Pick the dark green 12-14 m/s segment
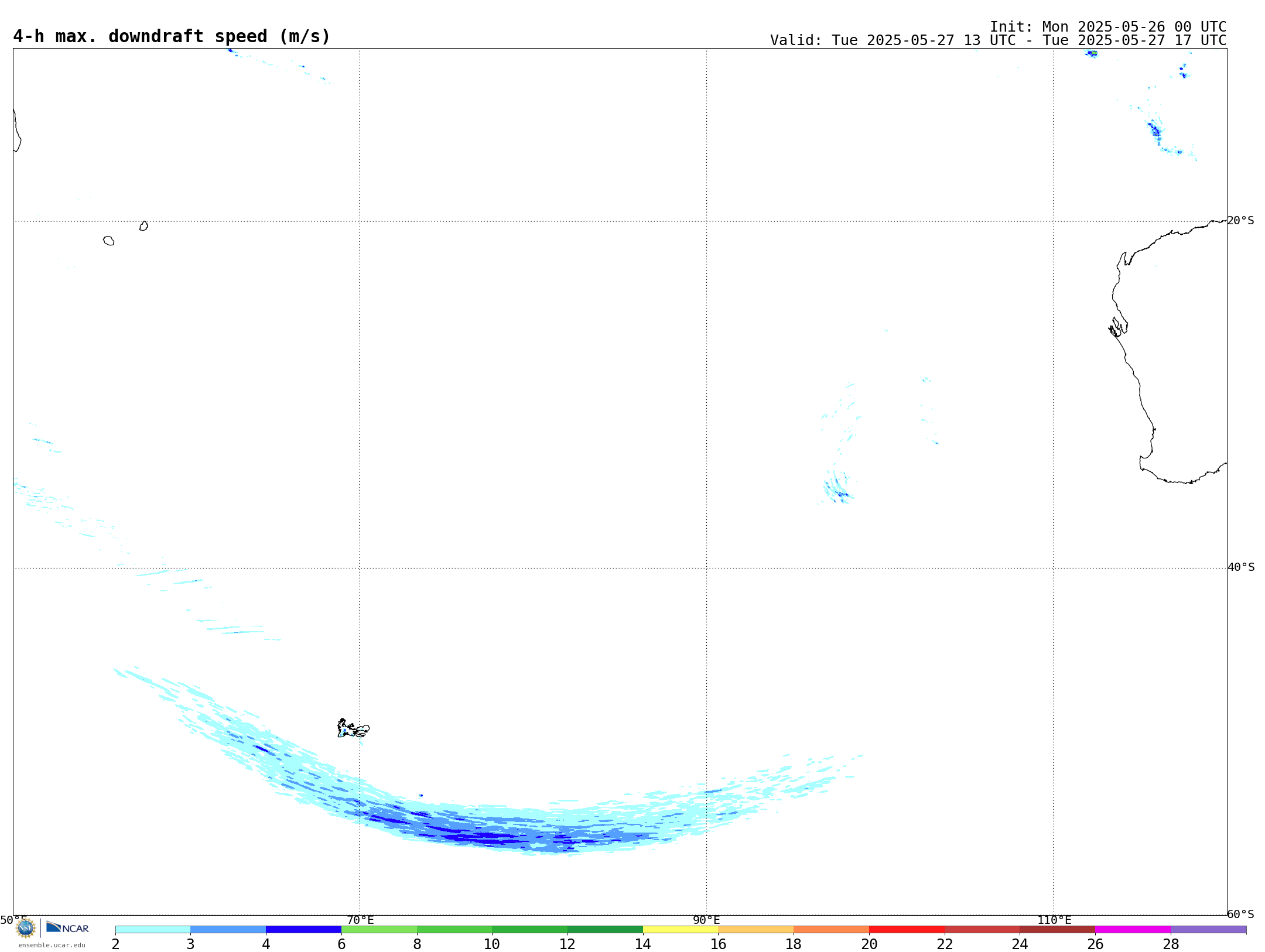This screenshot has height=952, width=1265. point(606,930)
